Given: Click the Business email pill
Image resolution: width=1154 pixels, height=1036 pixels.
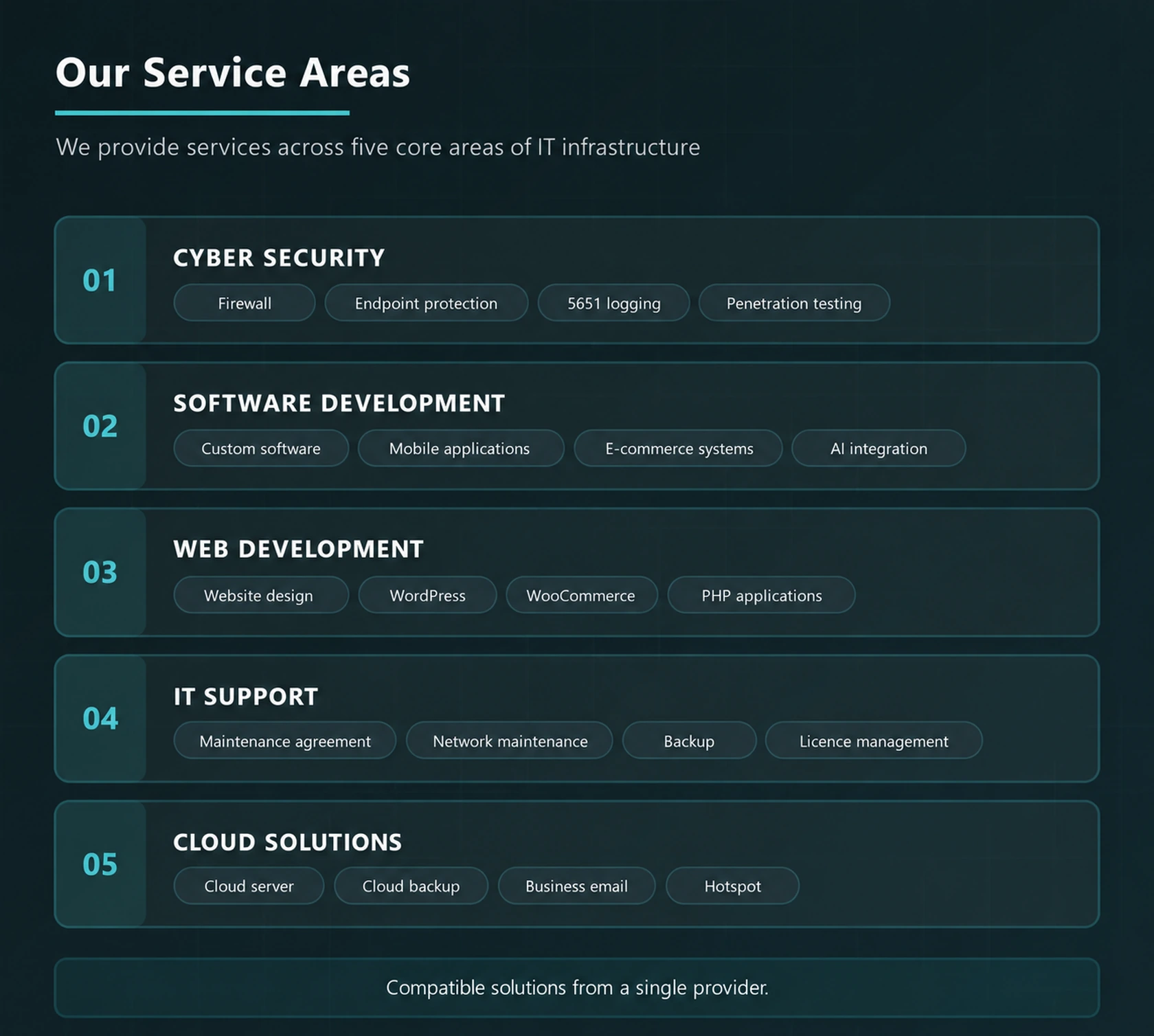Looking at the screenshot, I should (x=576, y=886).
